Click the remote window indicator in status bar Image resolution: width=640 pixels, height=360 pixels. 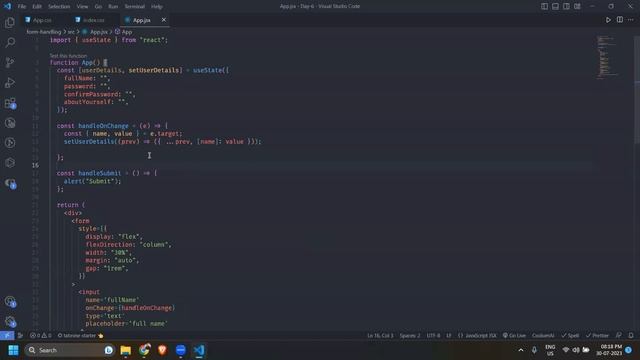7,336
